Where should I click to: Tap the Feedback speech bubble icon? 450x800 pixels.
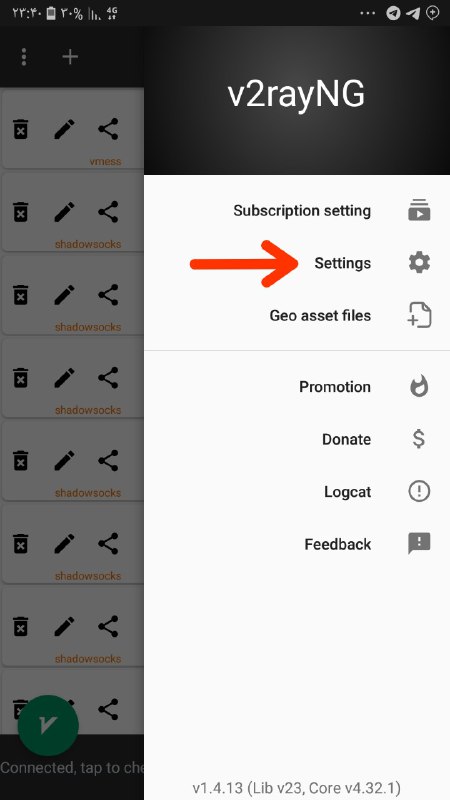(419, 544)
